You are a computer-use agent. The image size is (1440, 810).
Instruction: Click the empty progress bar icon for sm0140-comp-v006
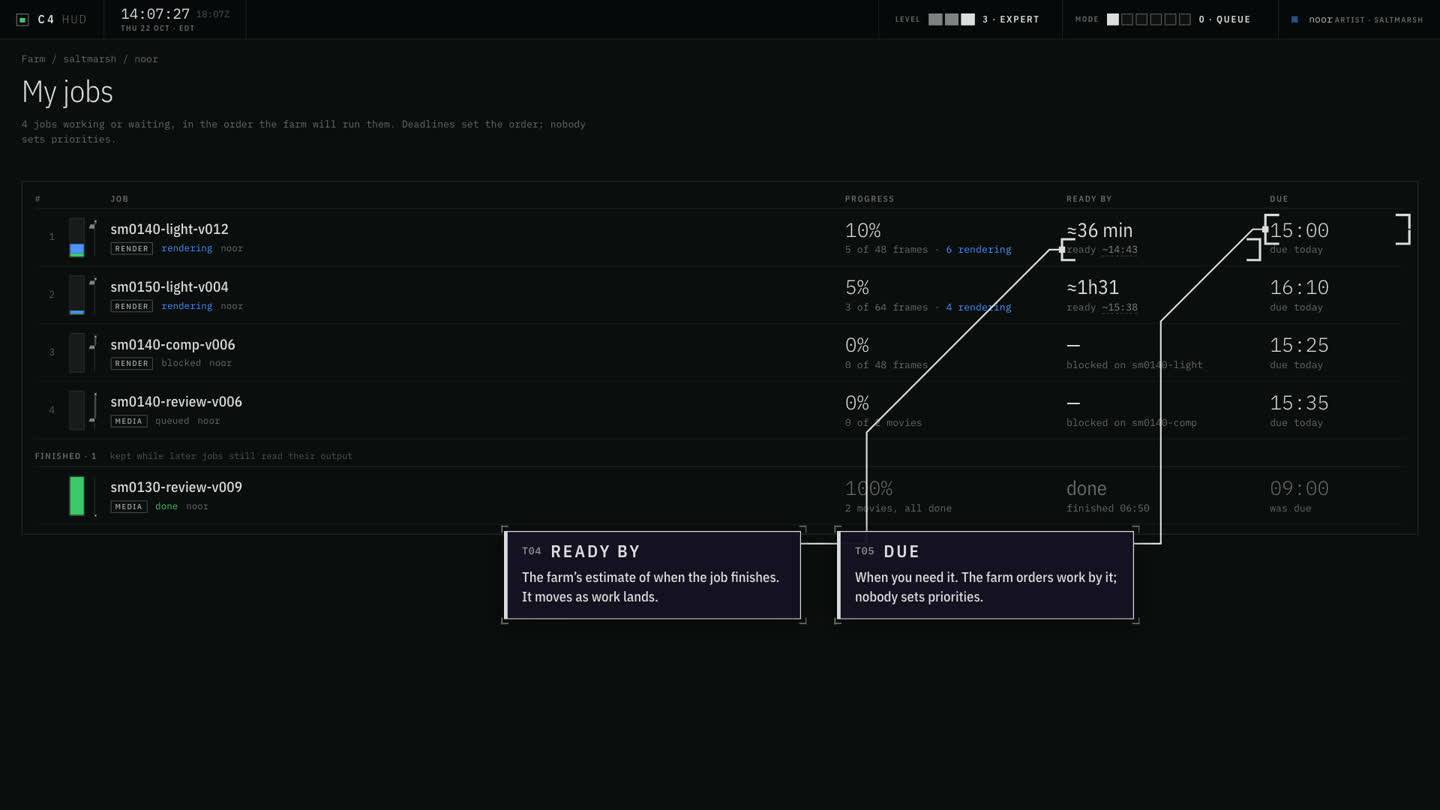[77, 353]
